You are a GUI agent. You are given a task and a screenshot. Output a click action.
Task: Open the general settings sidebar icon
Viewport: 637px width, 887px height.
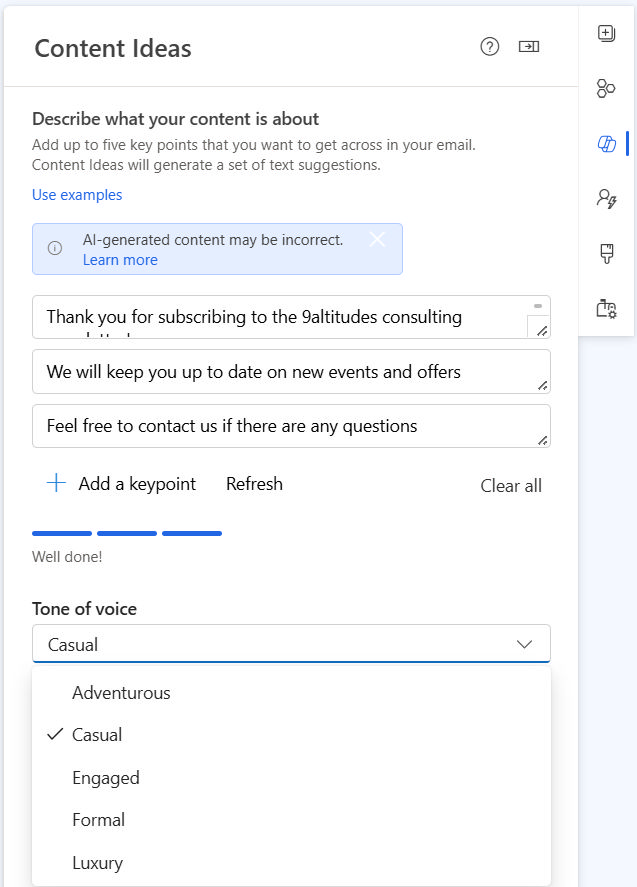pos(606,308)
